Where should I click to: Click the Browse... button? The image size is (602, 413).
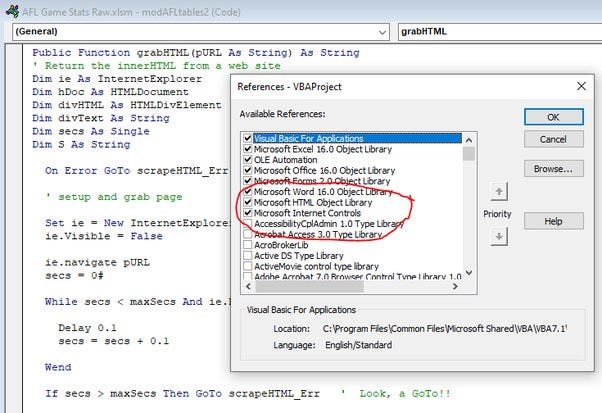click(554, 169)
